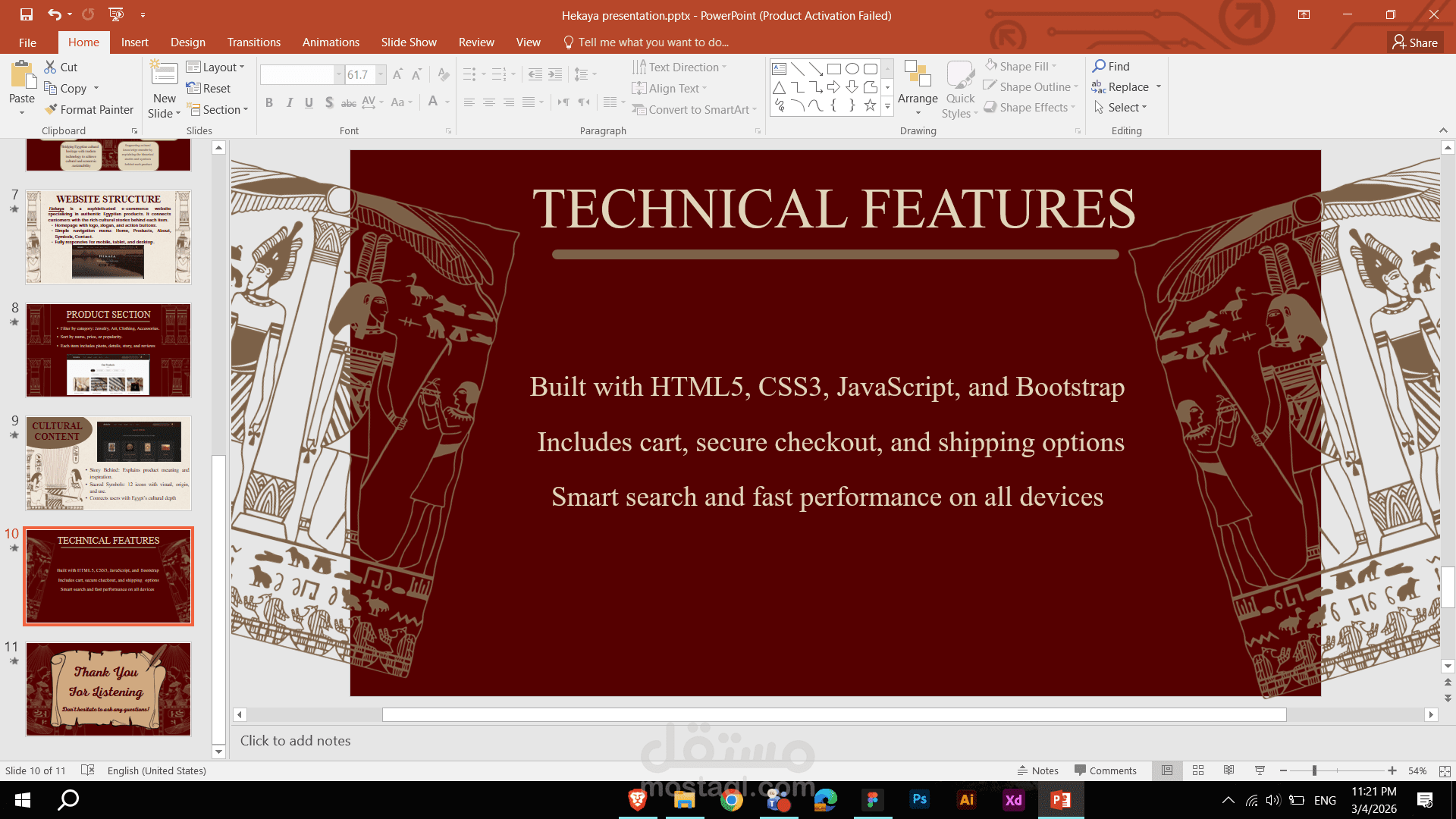
Task: Click the Share button
Action: click(x=1415, y=42)
